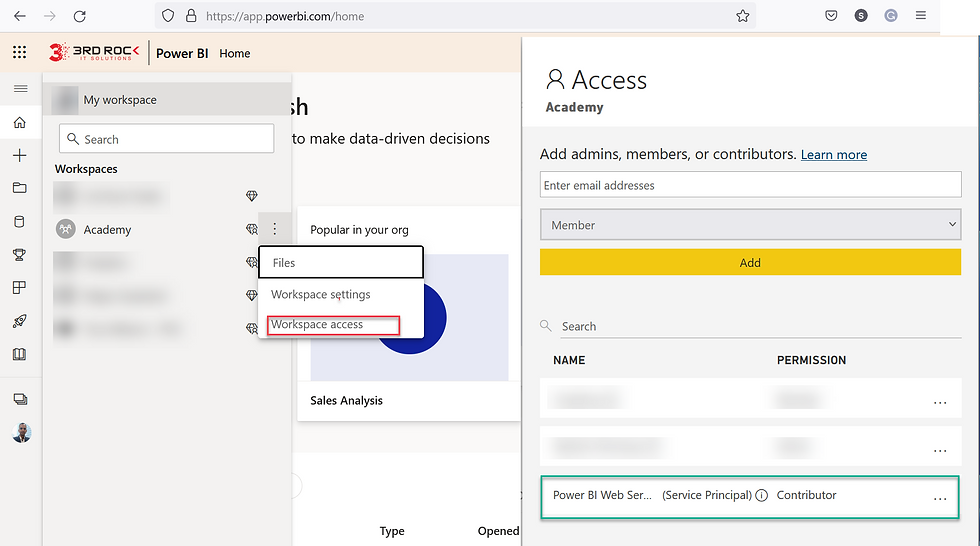Bookmark this page with the star icon
This screenshot has height=546, width=980.
(742, 16)
